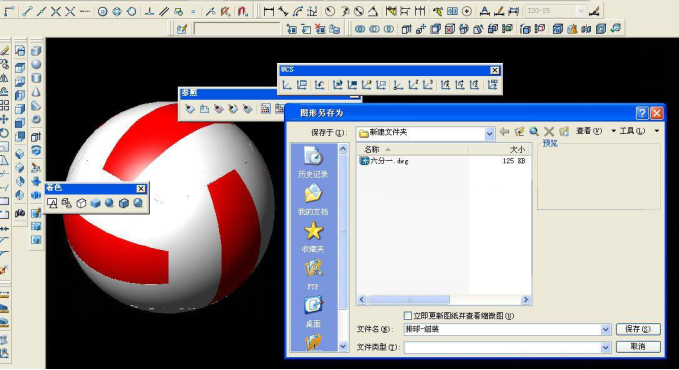Image resolution: width=679 pixels, height=370 pixels.
Task: Click FTP location icon in sidebar
Action: point(313,274)
